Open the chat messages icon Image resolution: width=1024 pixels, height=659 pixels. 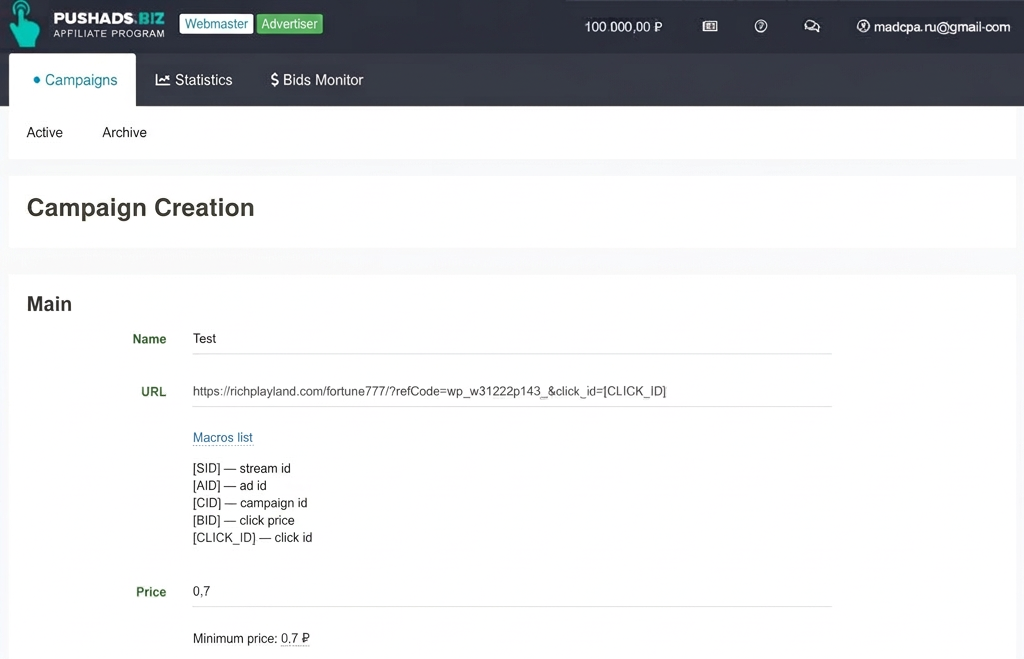click(812, 26)
